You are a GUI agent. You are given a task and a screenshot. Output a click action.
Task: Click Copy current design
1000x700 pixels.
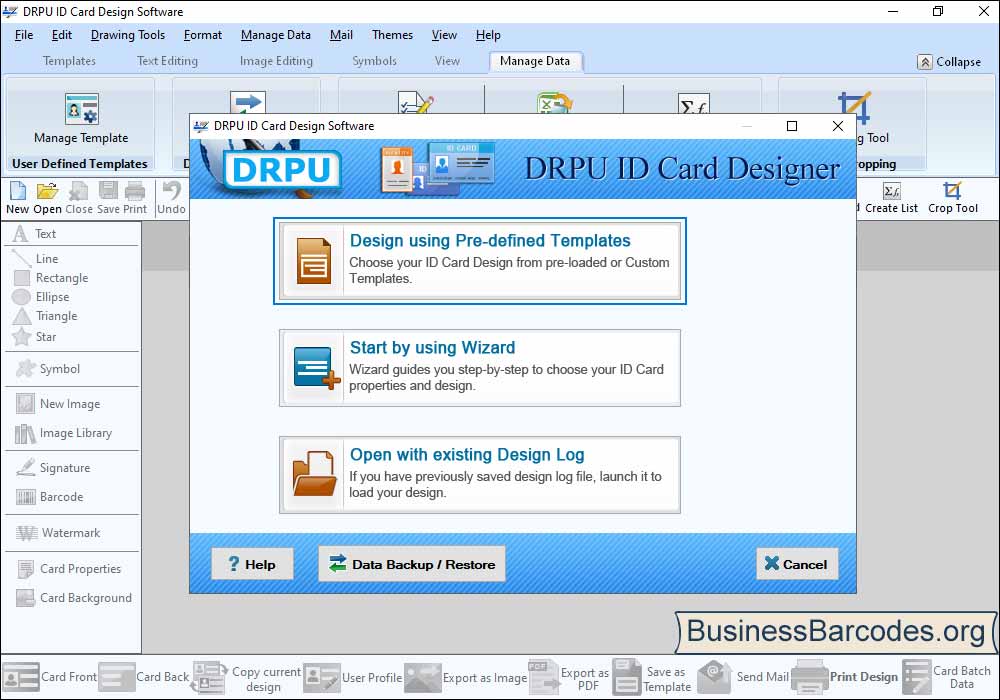(x=247, y=678)
